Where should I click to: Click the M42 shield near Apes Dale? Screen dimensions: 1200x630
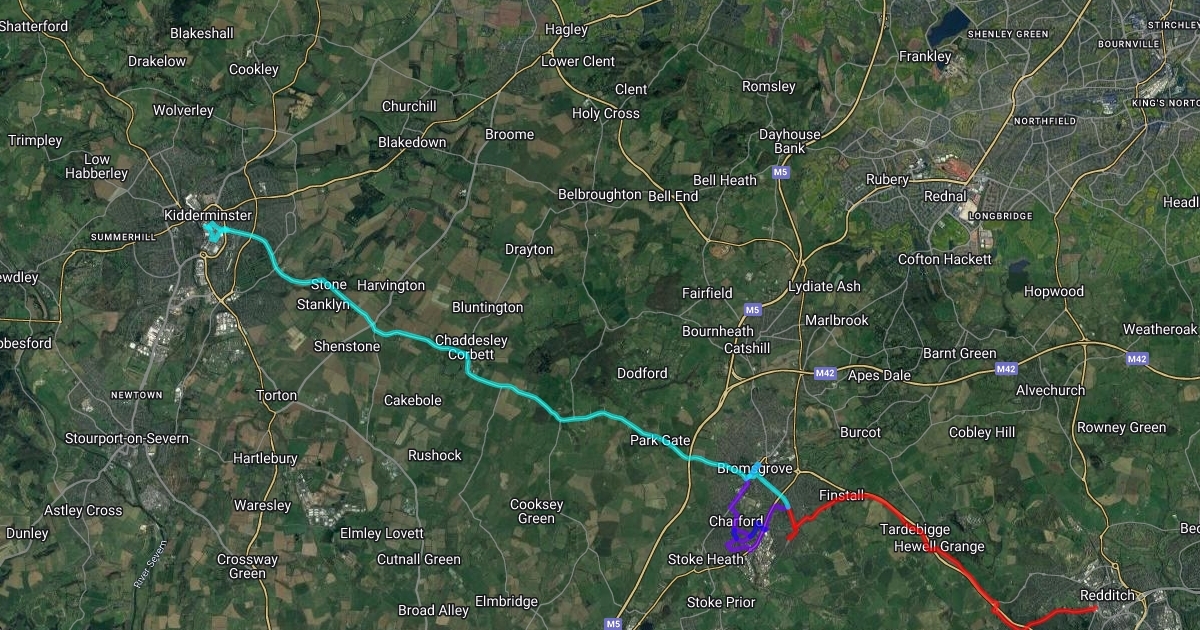click(825, 374)
